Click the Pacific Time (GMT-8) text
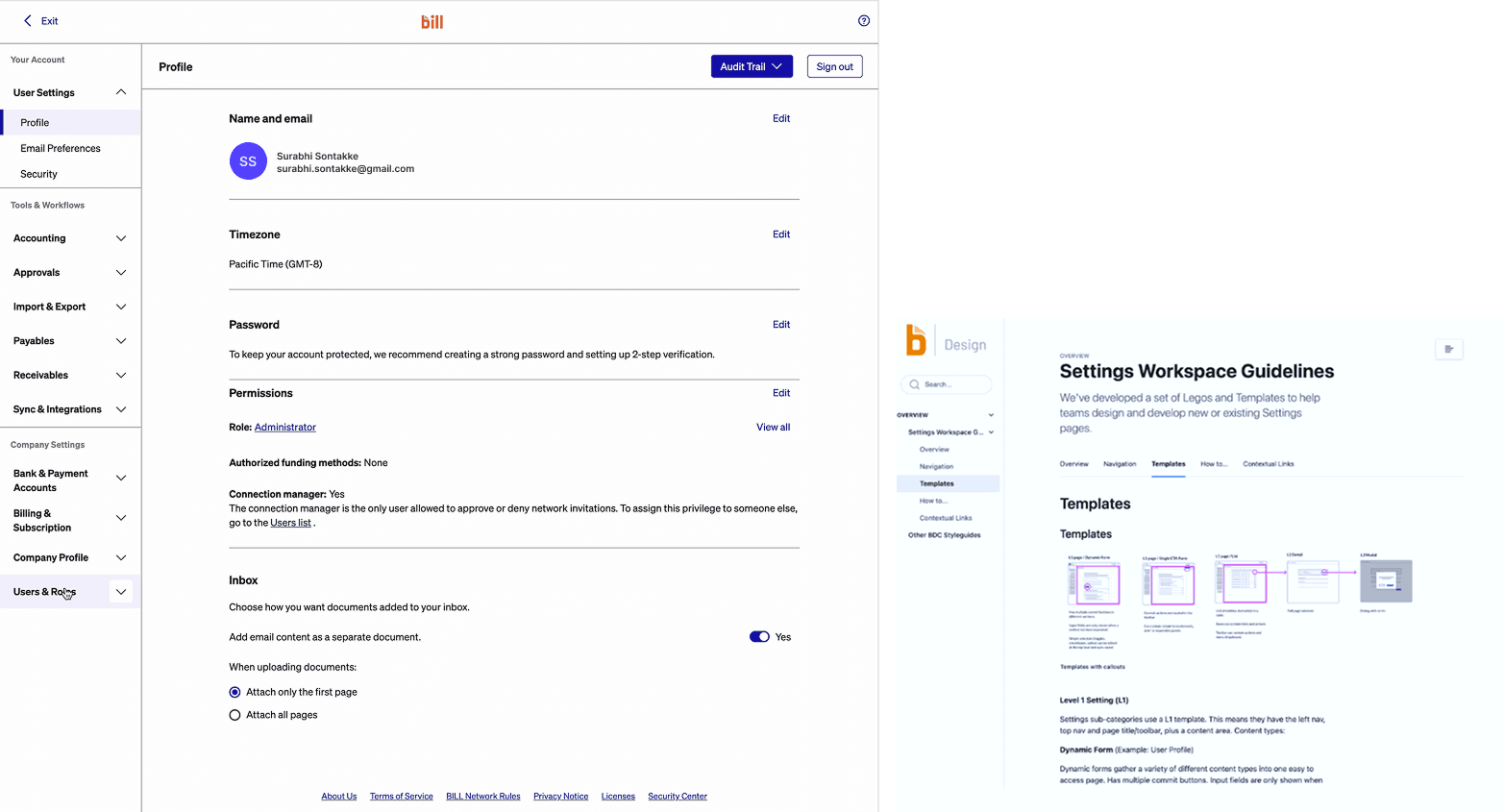This screenshot has height=812, width=1504. [x=276, y=264]
